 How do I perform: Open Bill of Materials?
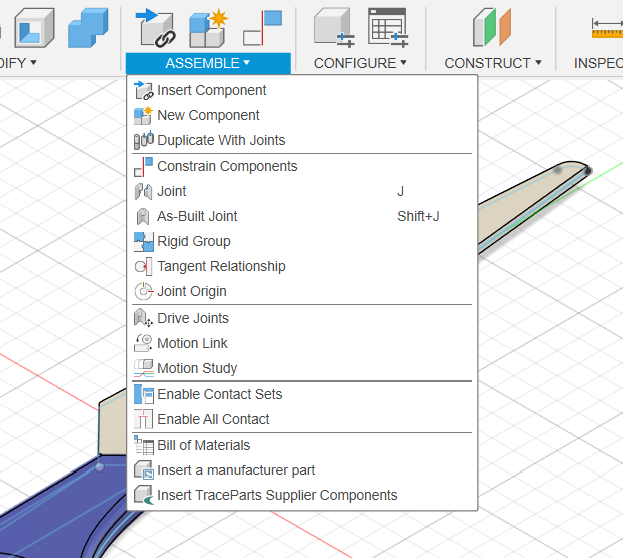click(x=203, y=445)
